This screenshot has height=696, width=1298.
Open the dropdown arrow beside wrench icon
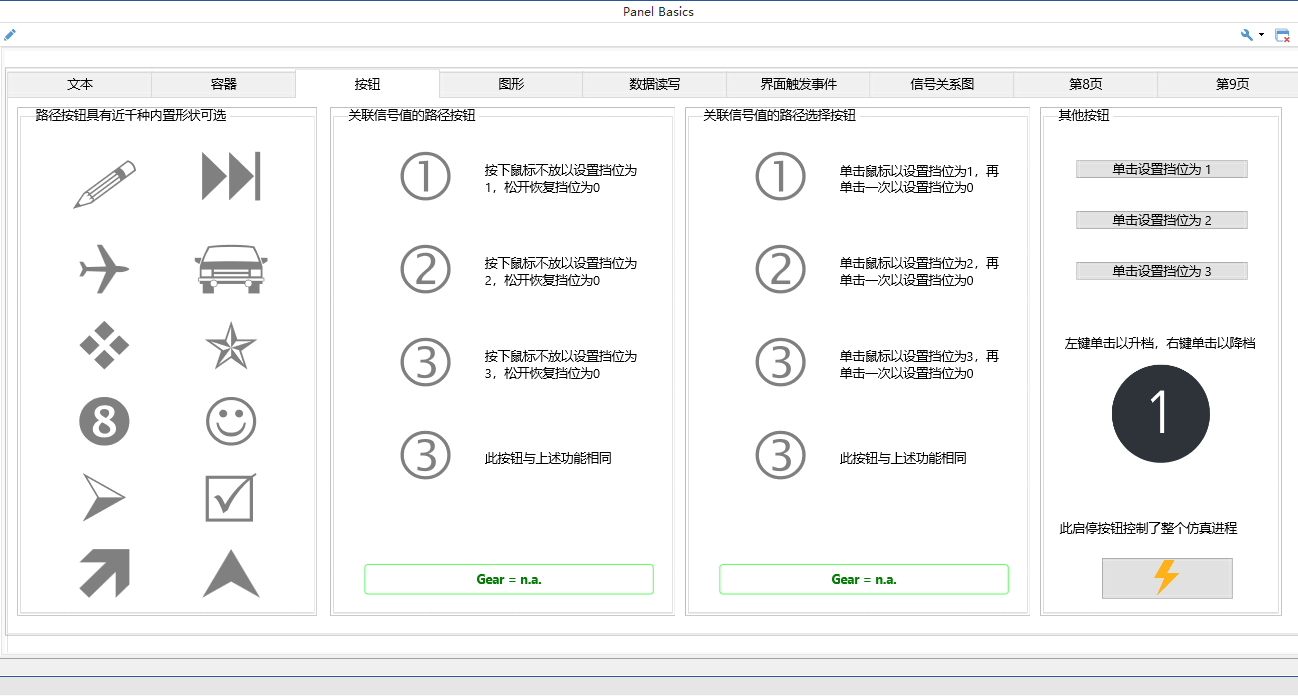[x=1262, y=35]
